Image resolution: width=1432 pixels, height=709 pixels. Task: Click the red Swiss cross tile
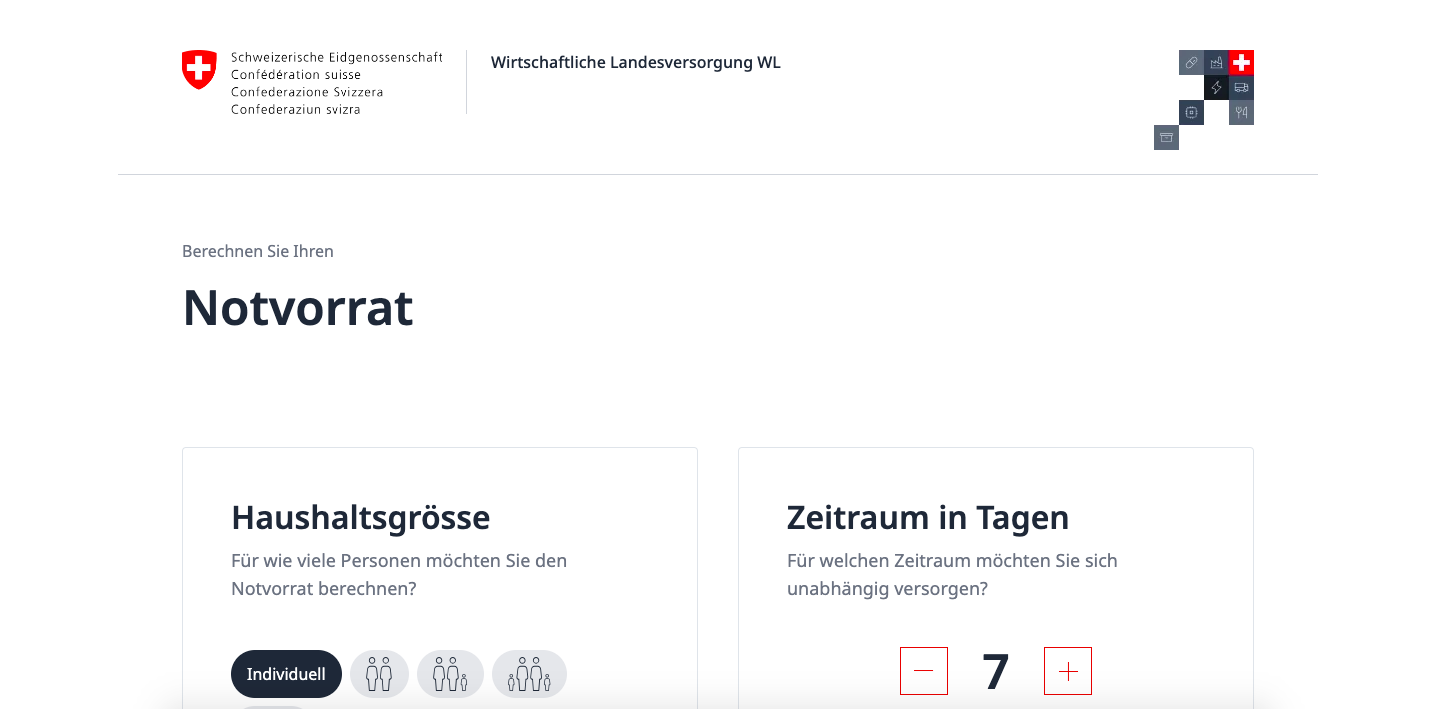1241,62
